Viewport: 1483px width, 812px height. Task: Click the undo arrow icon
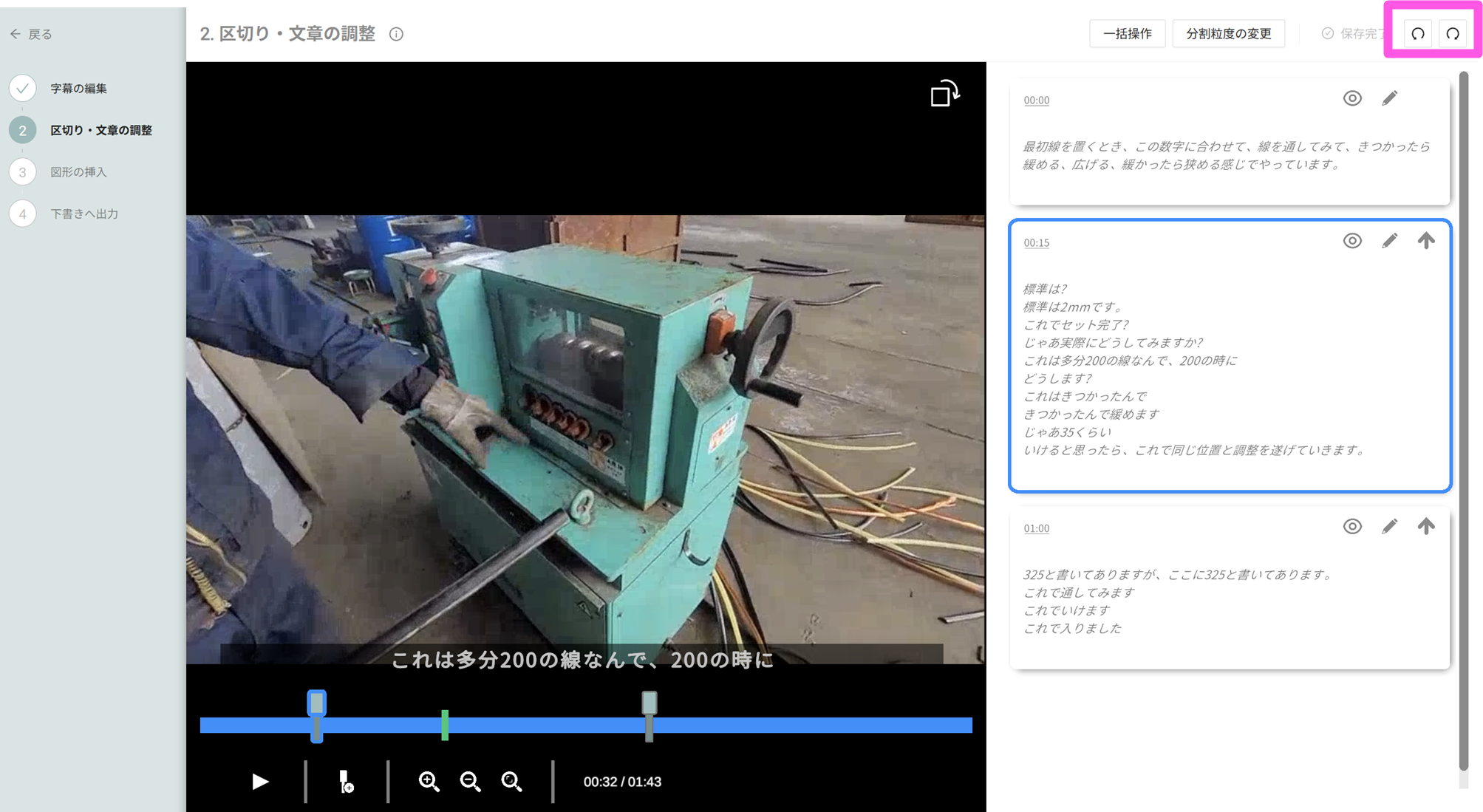click(1417, 34)
